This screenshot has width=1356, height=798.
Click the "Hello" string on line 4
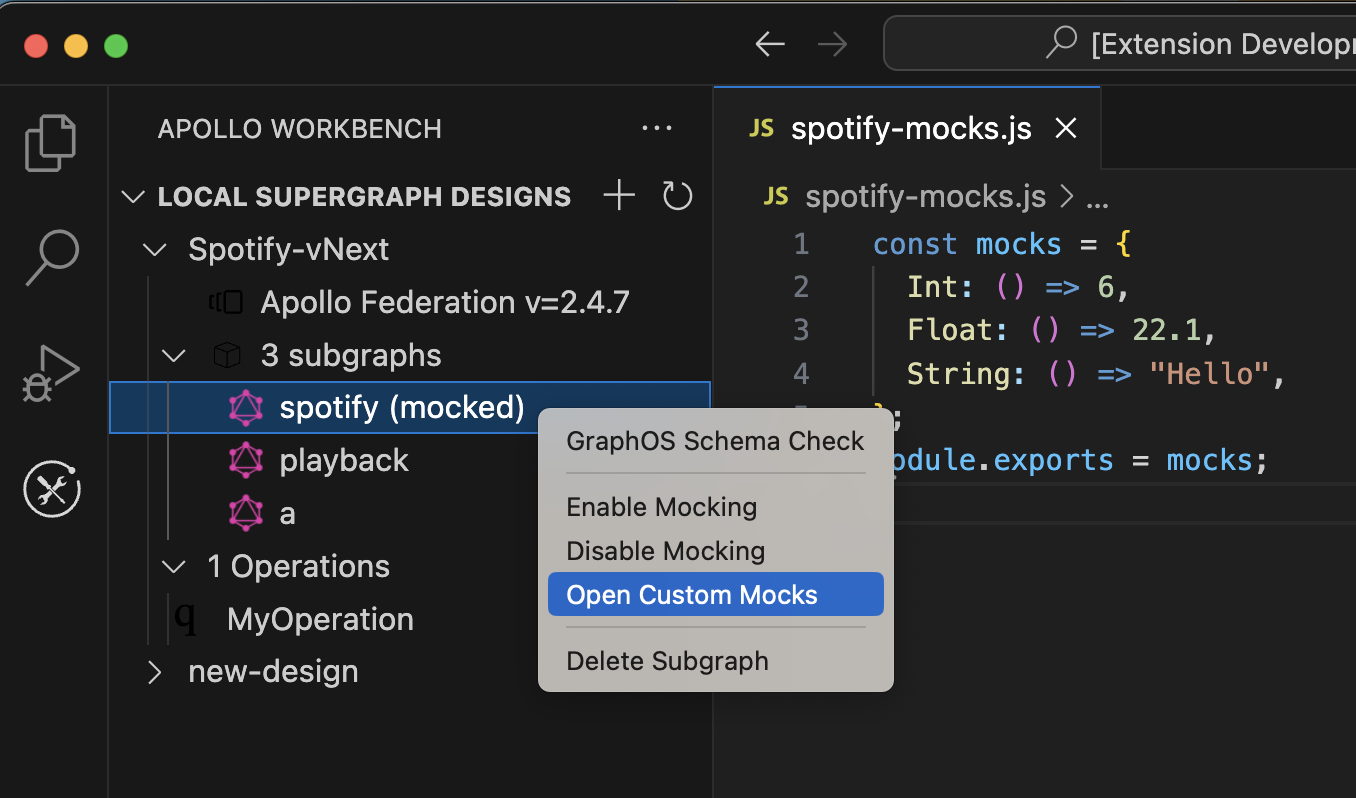pyautogui.click(x=1209, y=374)
